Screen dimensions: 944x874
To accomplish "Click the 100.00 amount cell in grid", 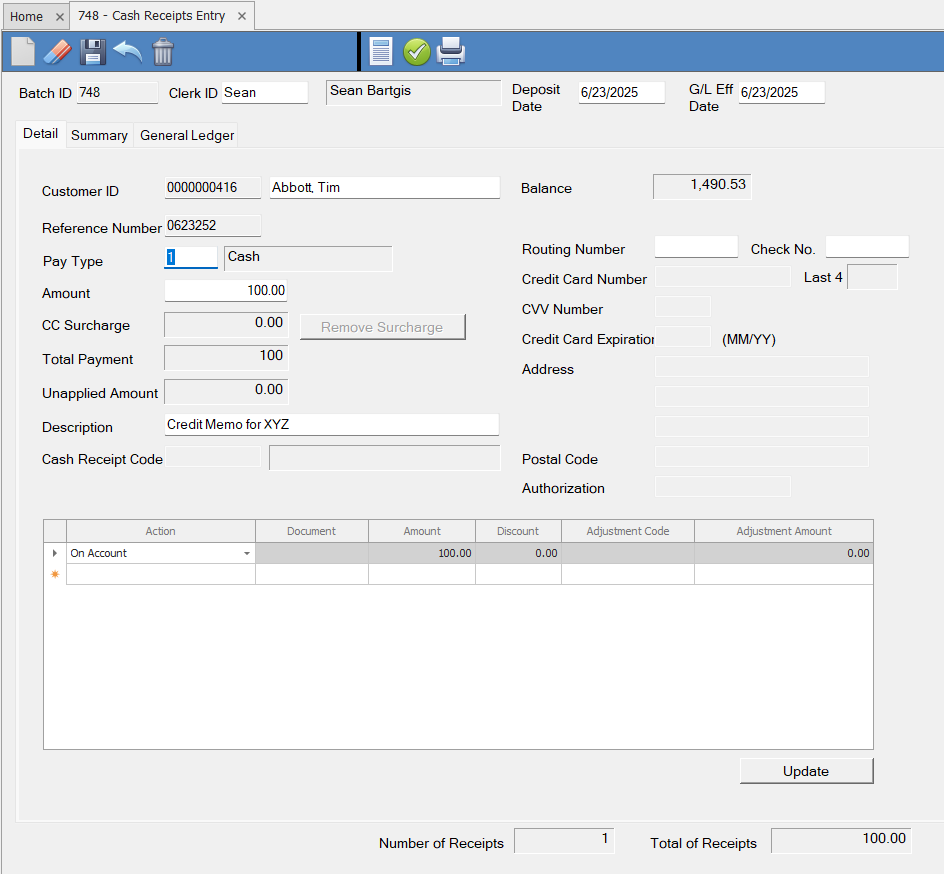I will [422, 553].
